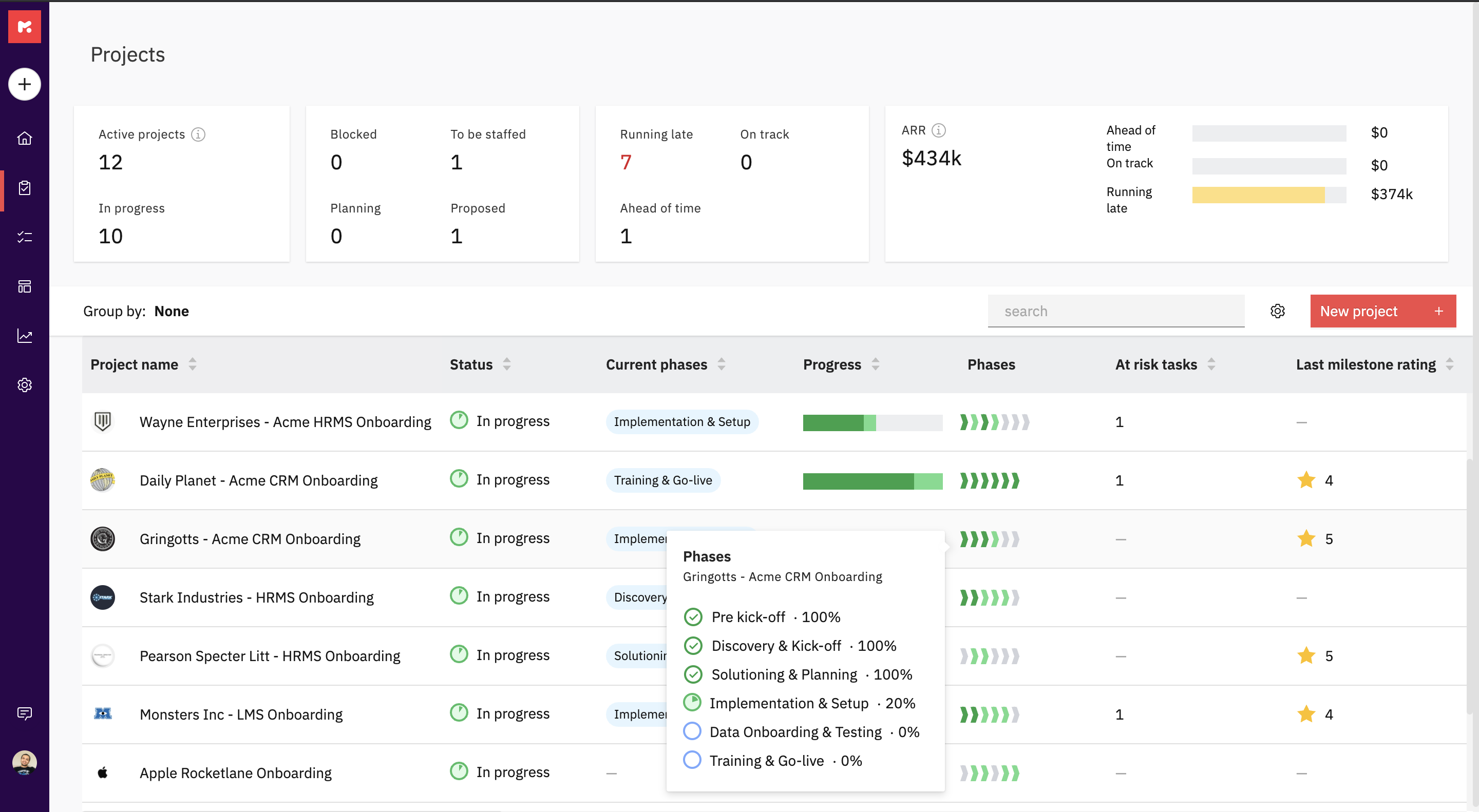
Task: Open Wayne Enterprises - Acme HRMS Onboarding project
Action: 285,422
